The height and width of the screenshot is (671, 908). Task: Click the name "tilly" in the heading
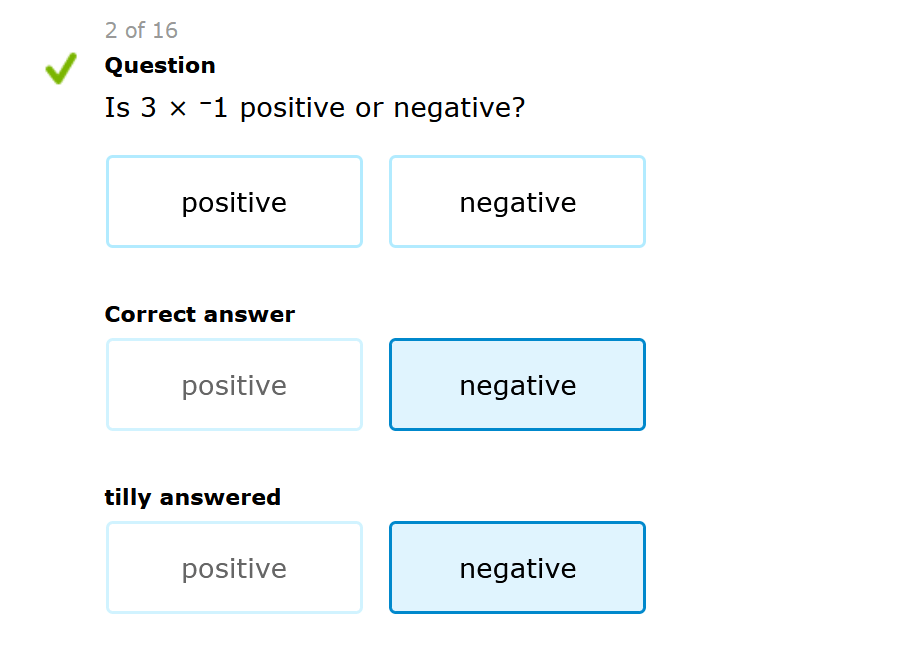(x=127, y=497)
